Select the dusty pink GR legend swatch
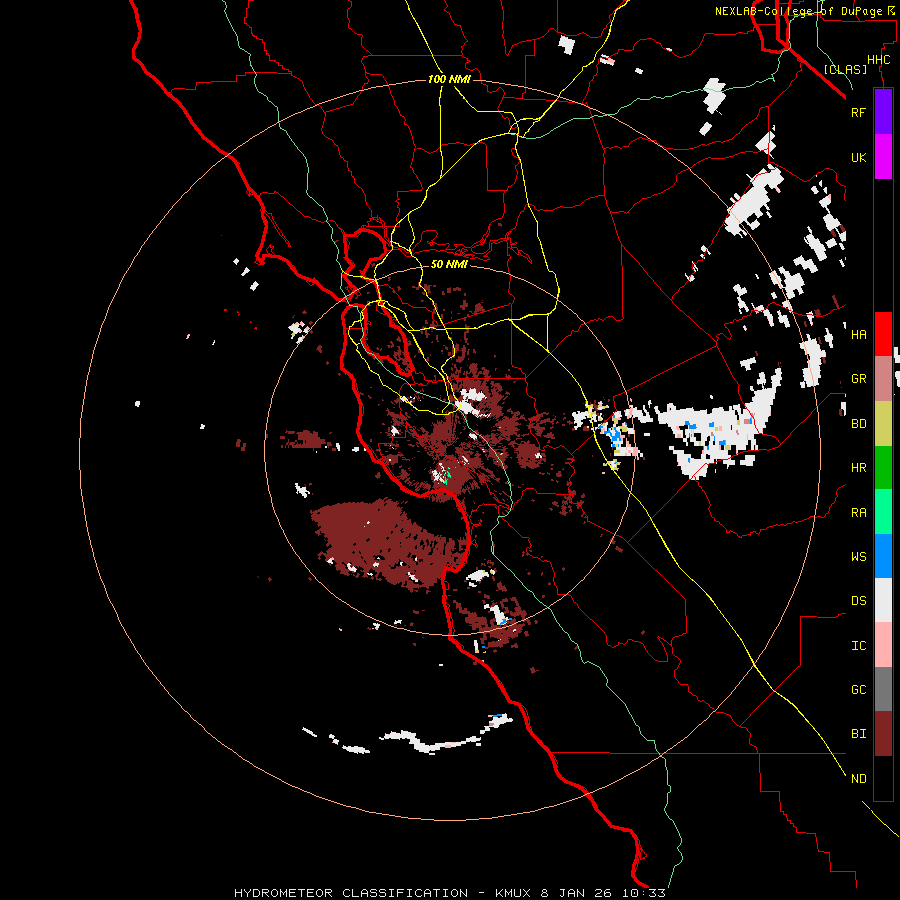The width and height of the screenshot is (900, 900). pos(883,379)
